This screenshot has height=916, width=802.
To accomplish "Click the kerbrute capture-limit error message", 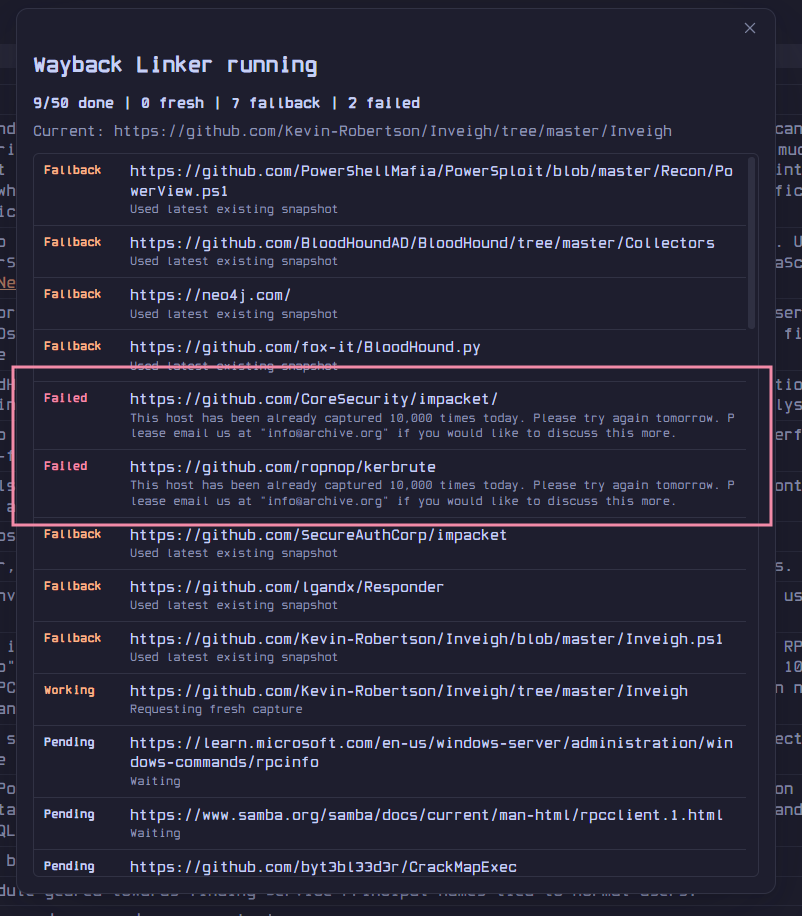I will pos(432,493).
